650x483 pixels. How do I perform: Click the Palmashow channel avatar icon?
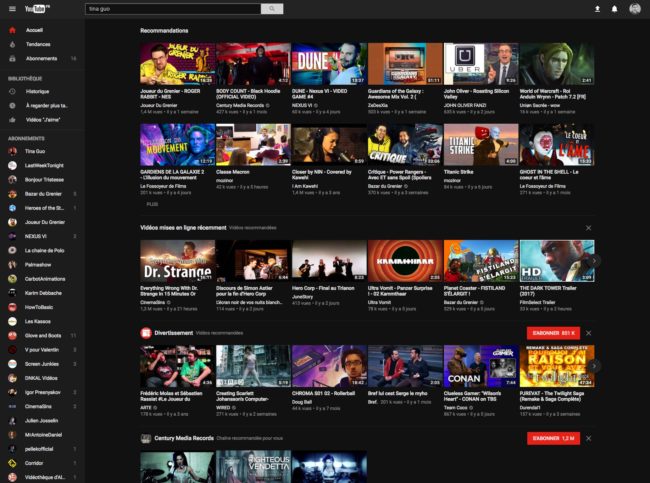pos(12,265)
